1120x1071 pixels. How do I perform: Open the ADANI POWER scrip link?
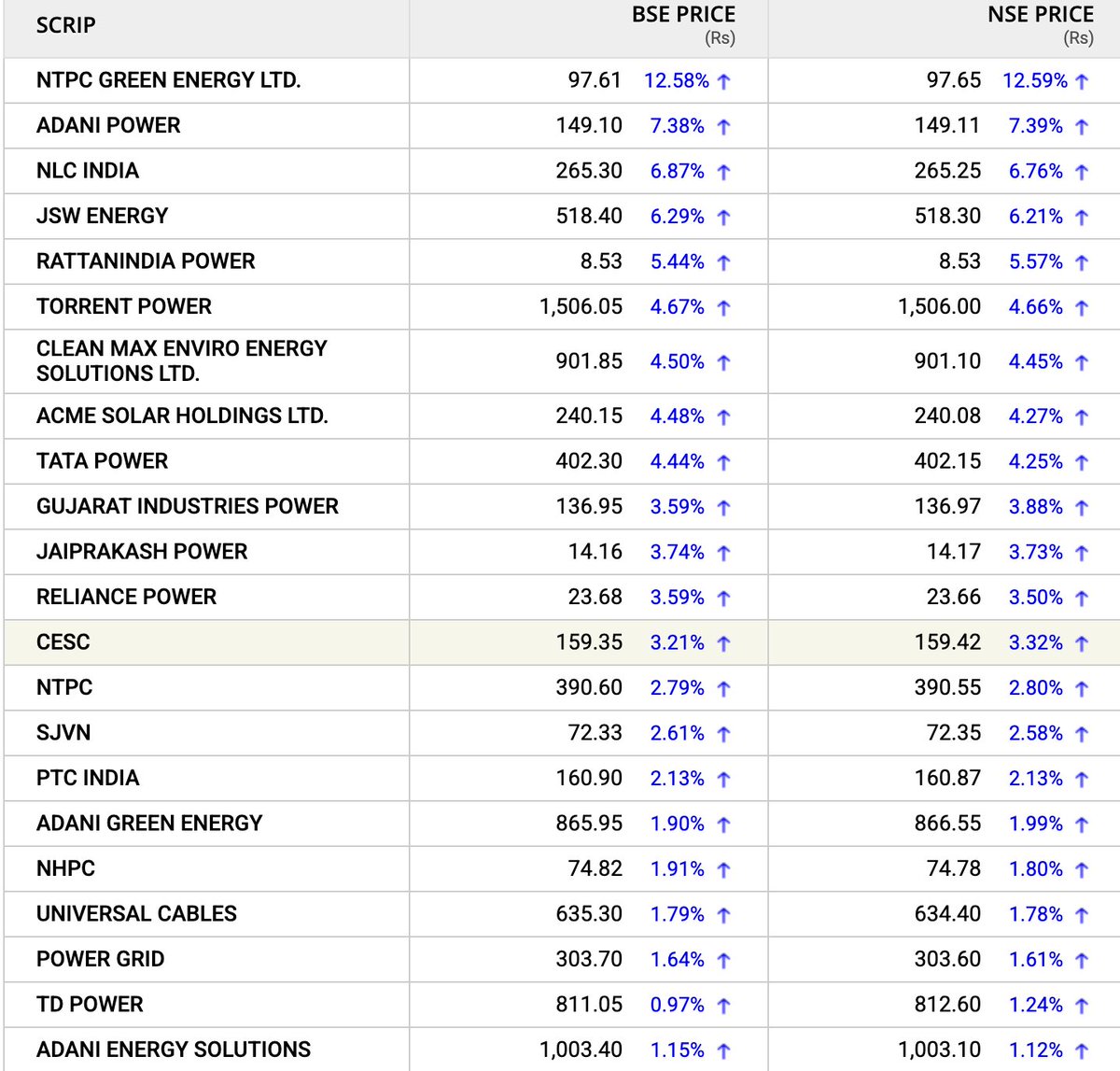coord(108,125)
